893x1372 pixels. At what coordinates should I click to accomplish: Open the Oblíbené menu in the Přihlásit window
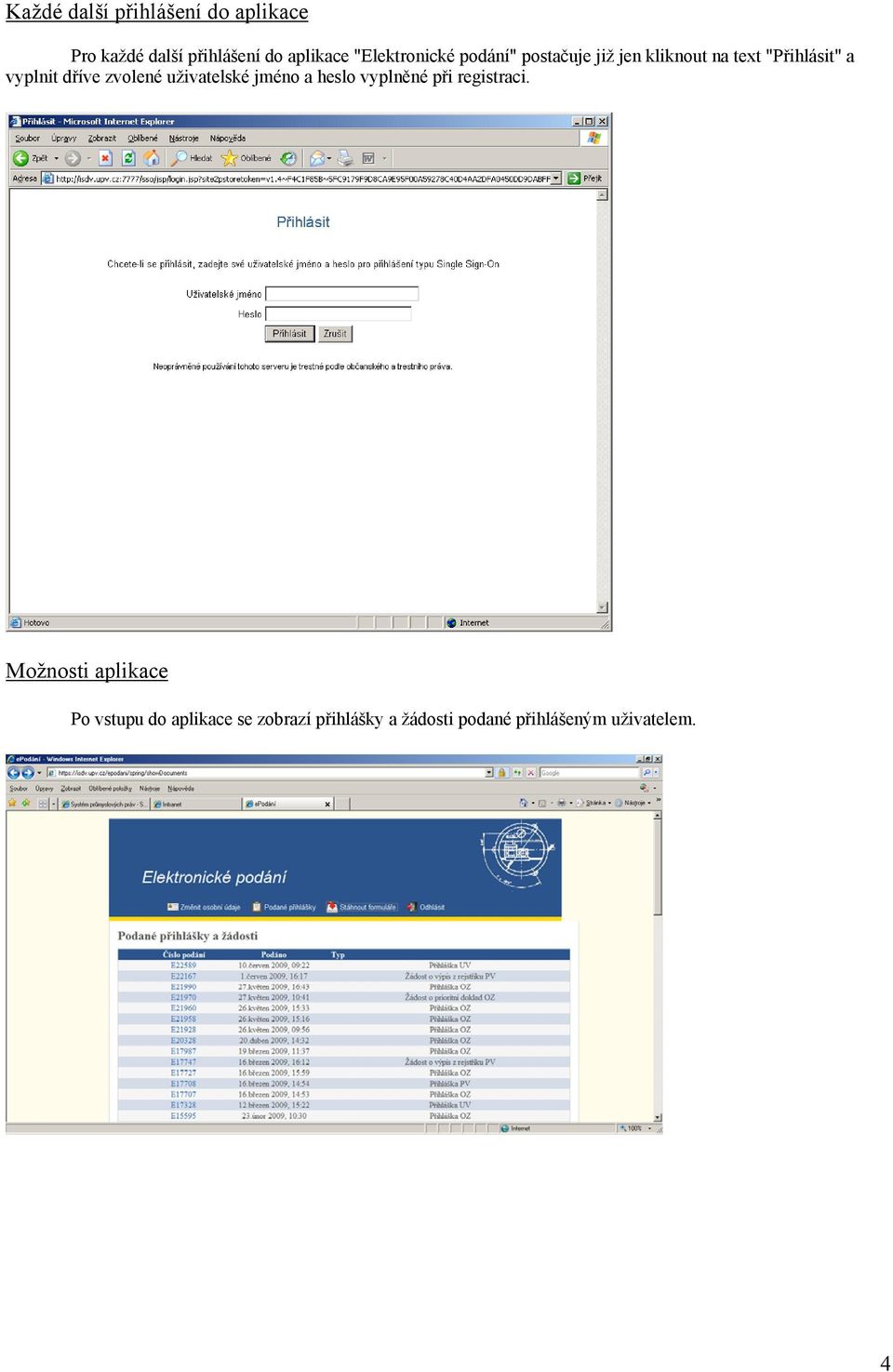(x=143, y=139)
